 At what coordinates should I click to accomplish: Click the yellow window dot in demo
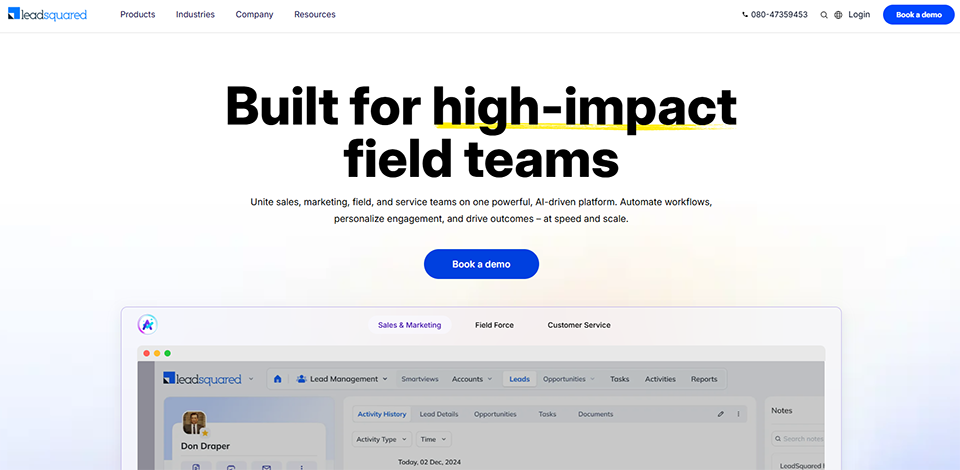coord(157,353)
